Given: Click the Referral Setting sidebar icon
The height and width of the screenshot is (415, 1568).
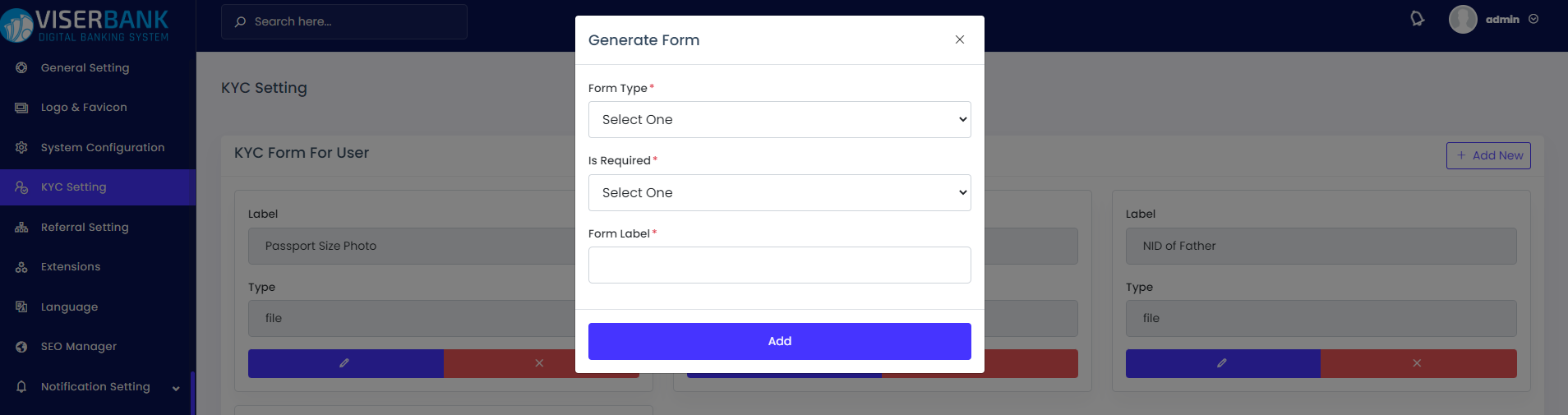Looking at the screenshot, I should [x=21, y=227].
